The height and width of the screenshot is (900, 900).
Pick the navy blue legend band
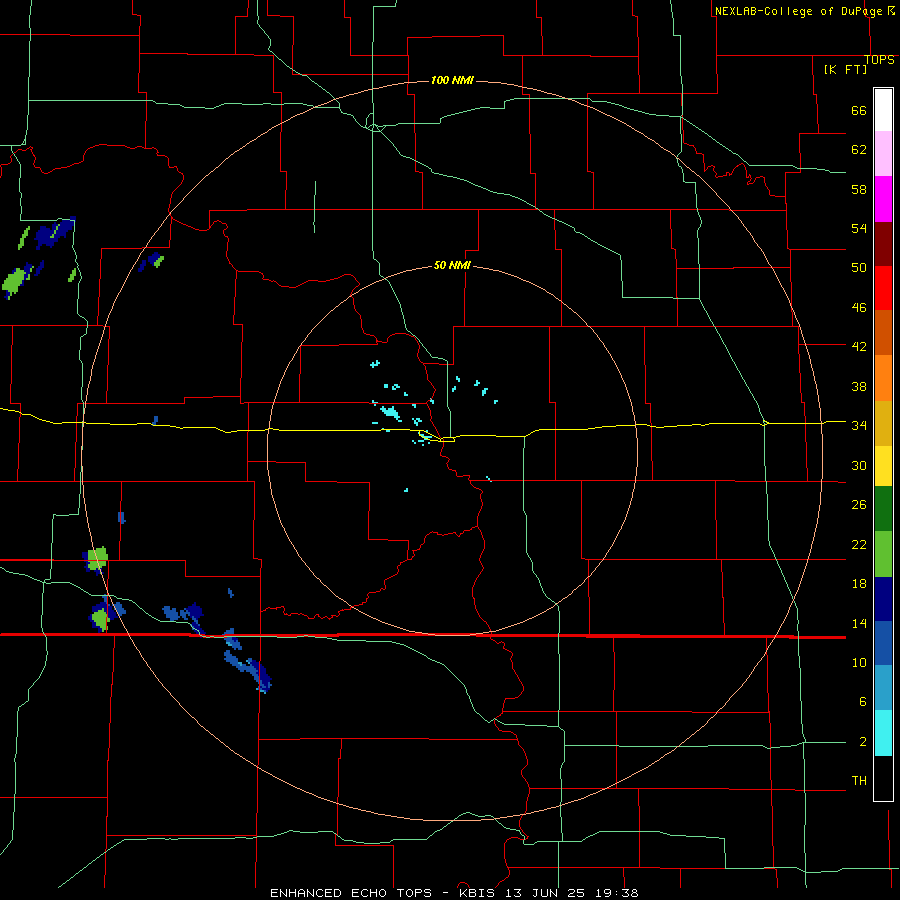point(883,599)
